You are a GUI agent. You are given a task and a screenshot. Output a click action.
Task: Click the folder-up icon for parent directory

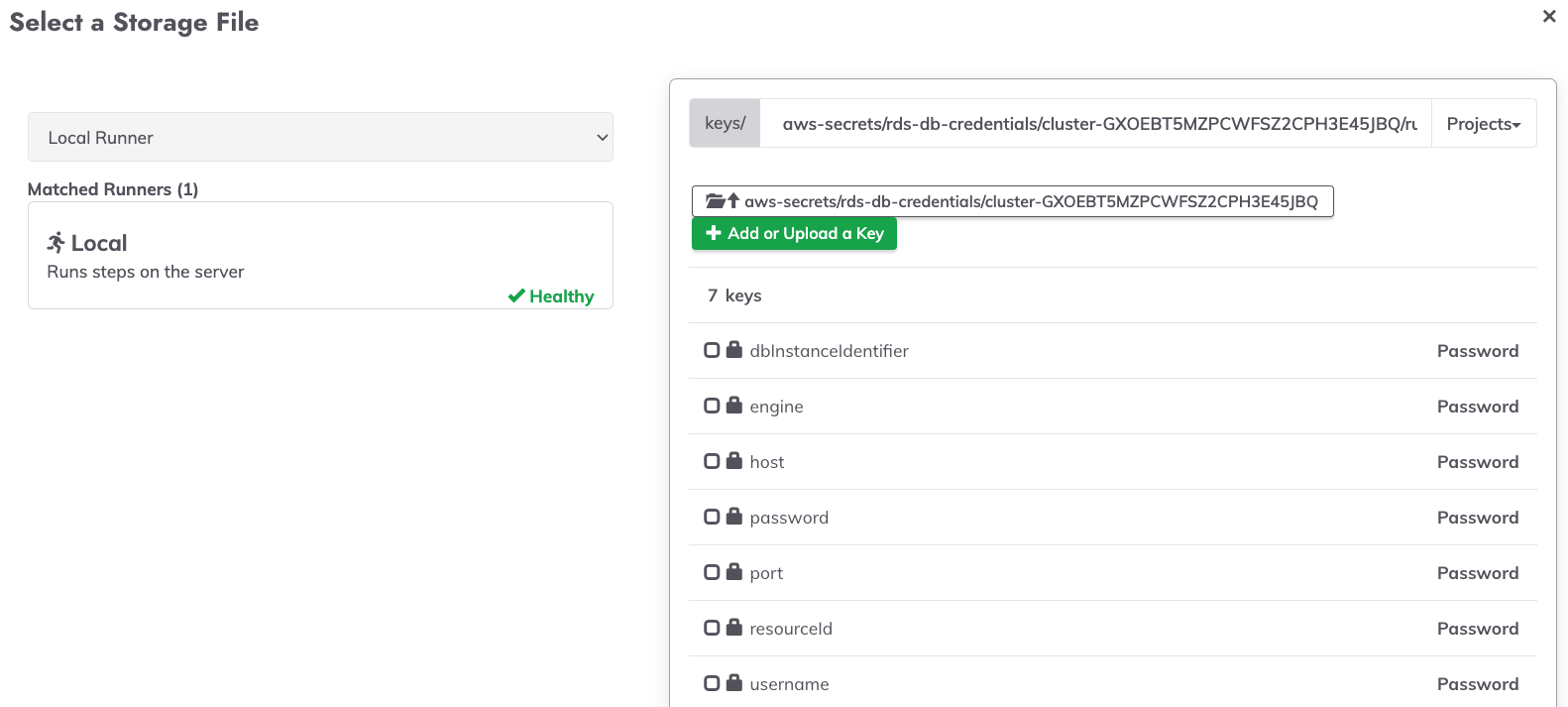click(x=722, y=201)
